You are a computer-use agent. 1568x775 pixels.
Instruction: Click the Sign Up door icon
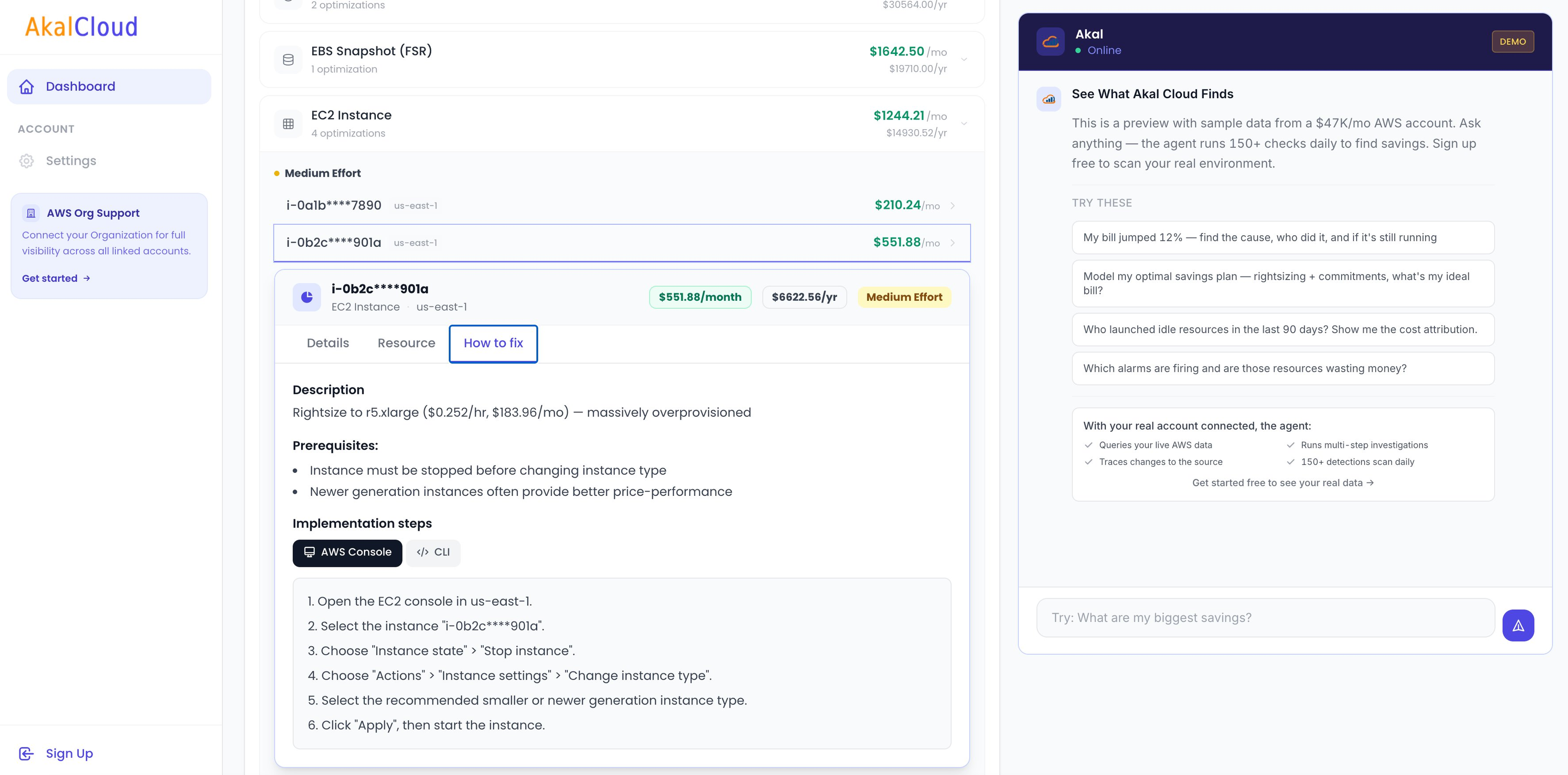tap(27, 754)
